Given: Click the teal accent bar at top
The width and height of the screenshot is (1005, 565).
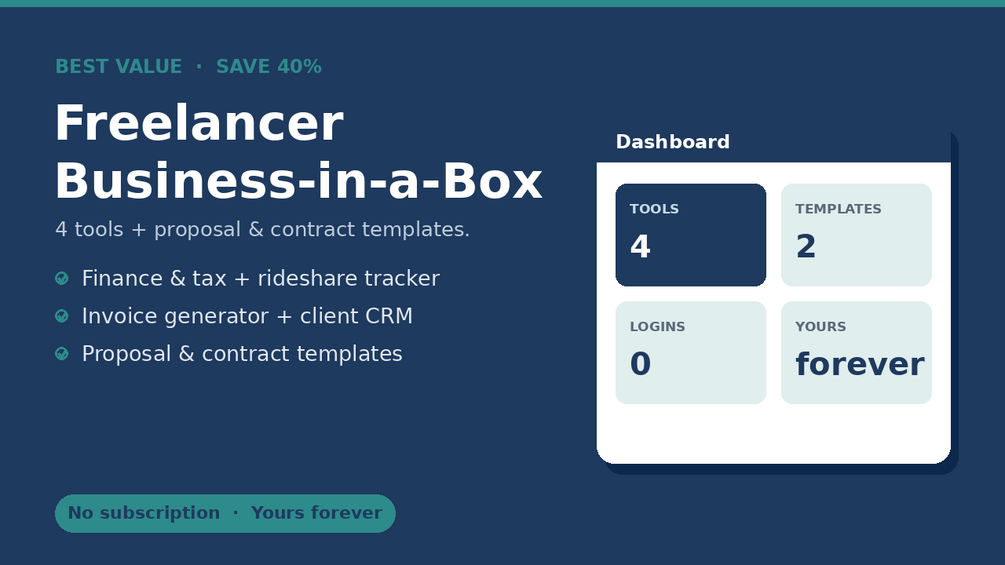Looking at the screenshot, I should coord(502,3).
